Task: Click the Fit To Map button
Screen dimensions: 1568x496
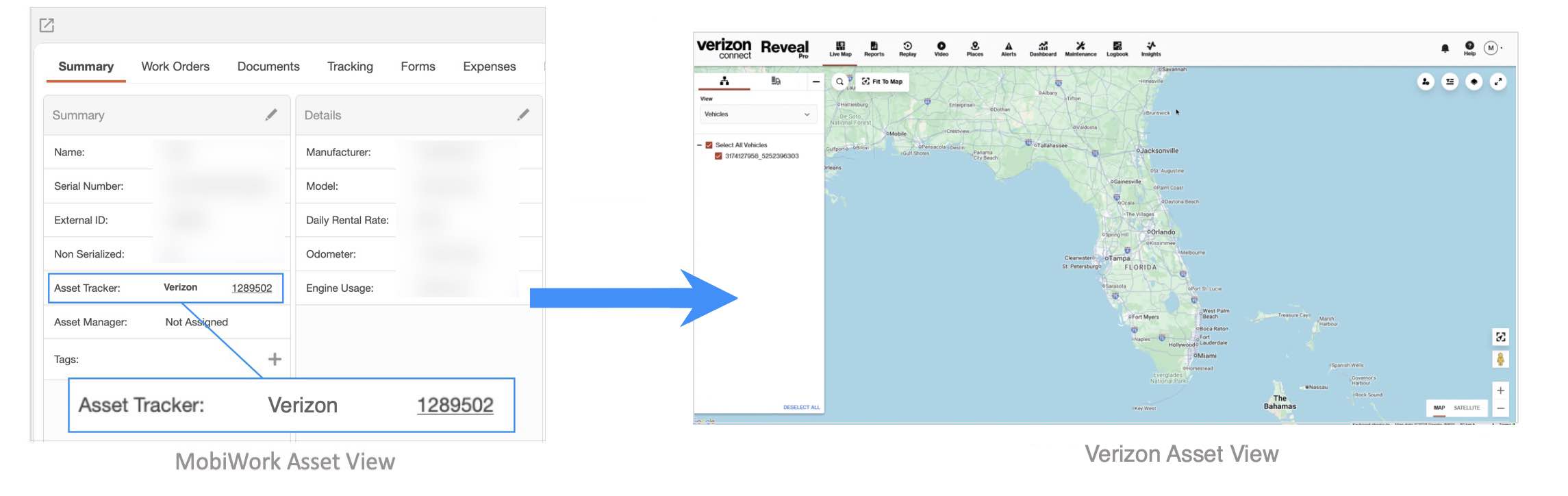Action: click(883, 82)
